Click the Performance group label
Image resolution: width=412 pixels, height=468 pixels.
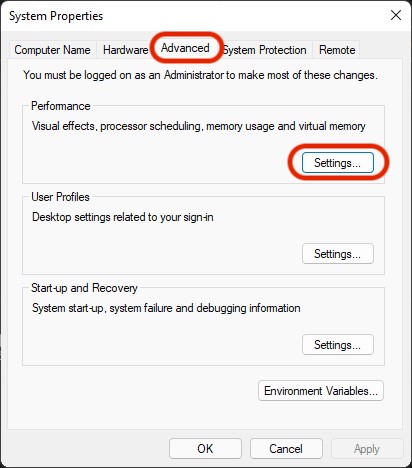tap(61, 106)
